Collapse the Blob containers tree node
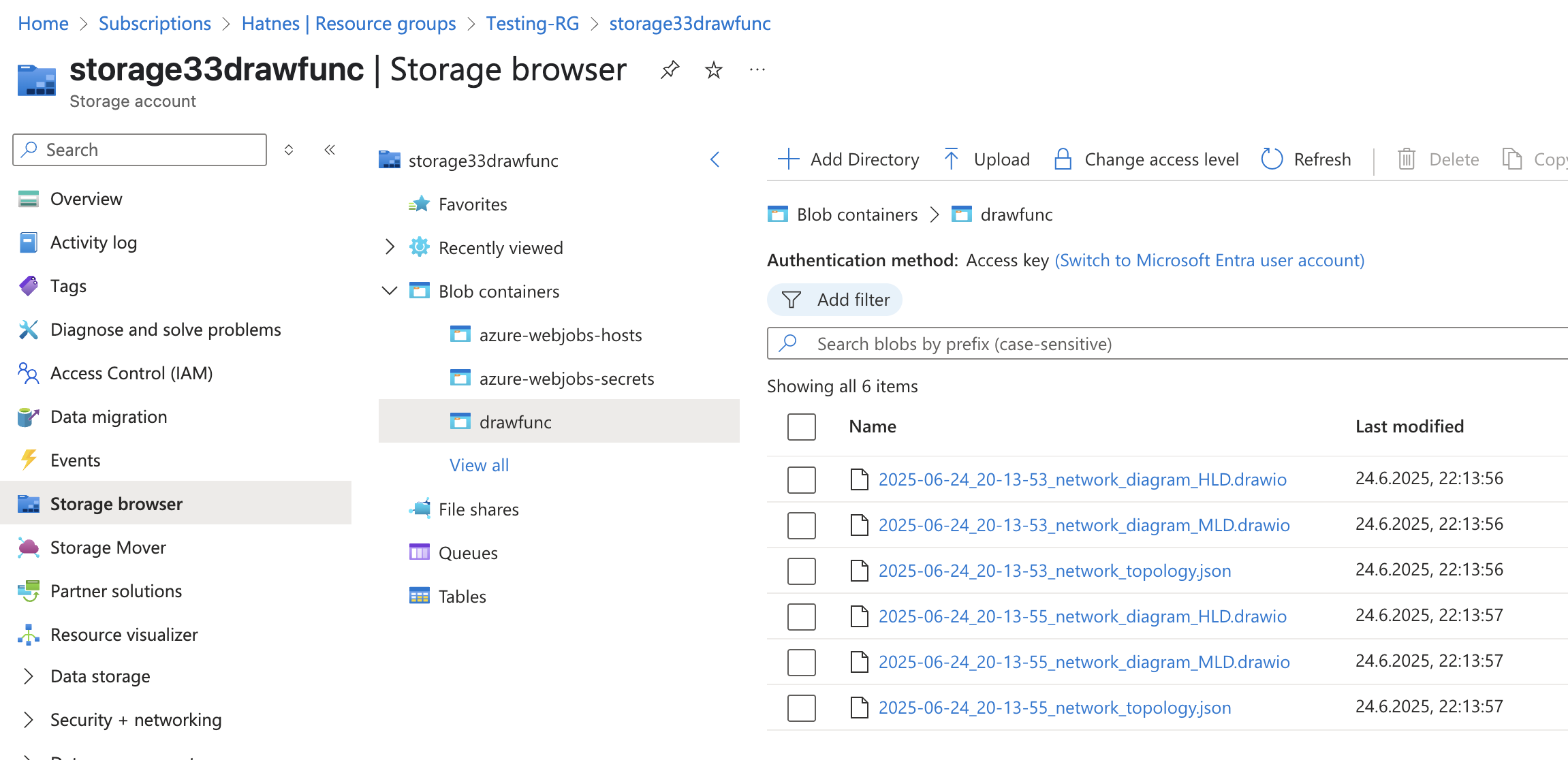The image size is (1568, 760). click(x=390, y=291)
